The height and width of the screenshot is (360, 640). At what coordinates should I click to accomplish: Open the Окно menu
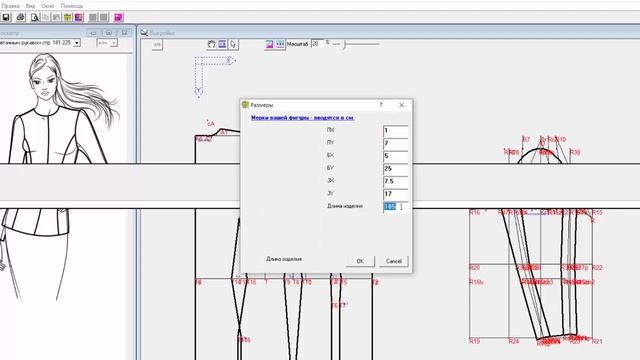[x=47, y=6]
